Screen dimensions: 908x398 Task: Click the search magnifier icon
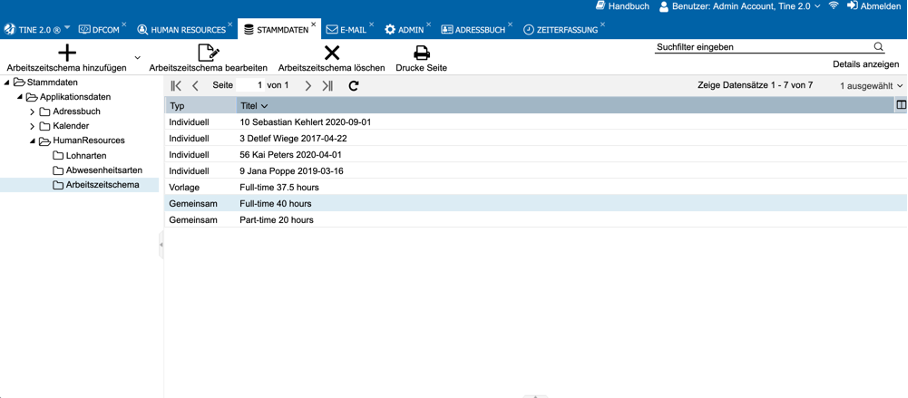point(878,47)
